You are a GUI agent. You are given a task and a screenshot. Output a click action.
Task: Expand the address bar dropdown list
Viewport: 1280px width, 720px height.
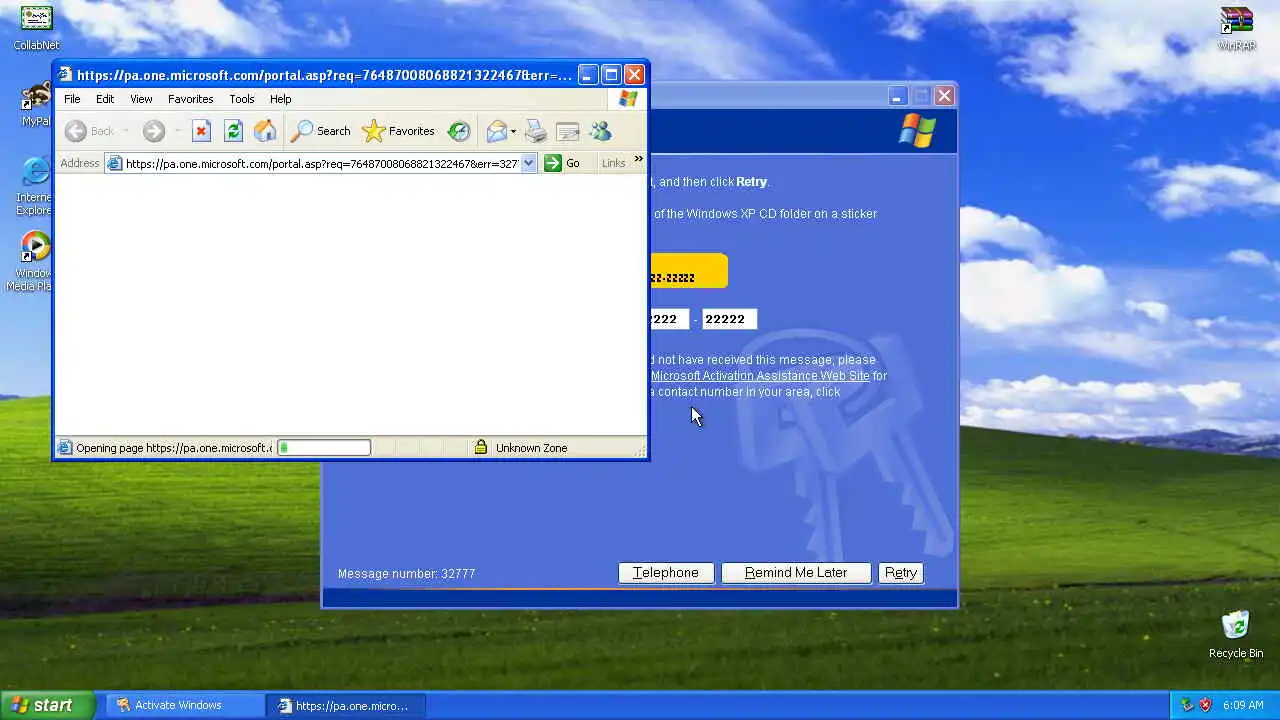(x=529, y=163)
